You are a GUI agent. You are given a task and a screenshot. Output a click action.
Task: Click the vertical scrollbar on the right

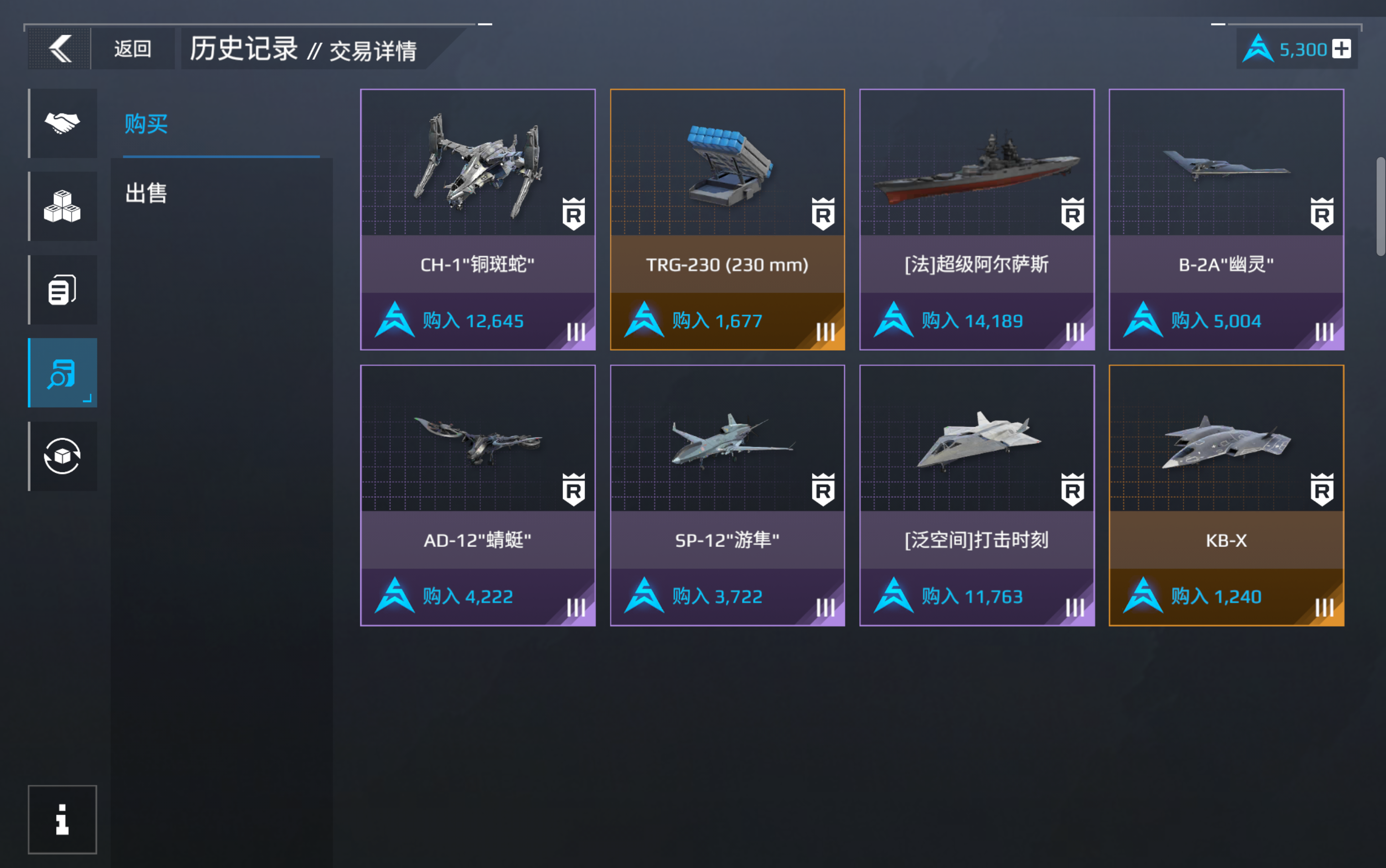point(1380,207)
